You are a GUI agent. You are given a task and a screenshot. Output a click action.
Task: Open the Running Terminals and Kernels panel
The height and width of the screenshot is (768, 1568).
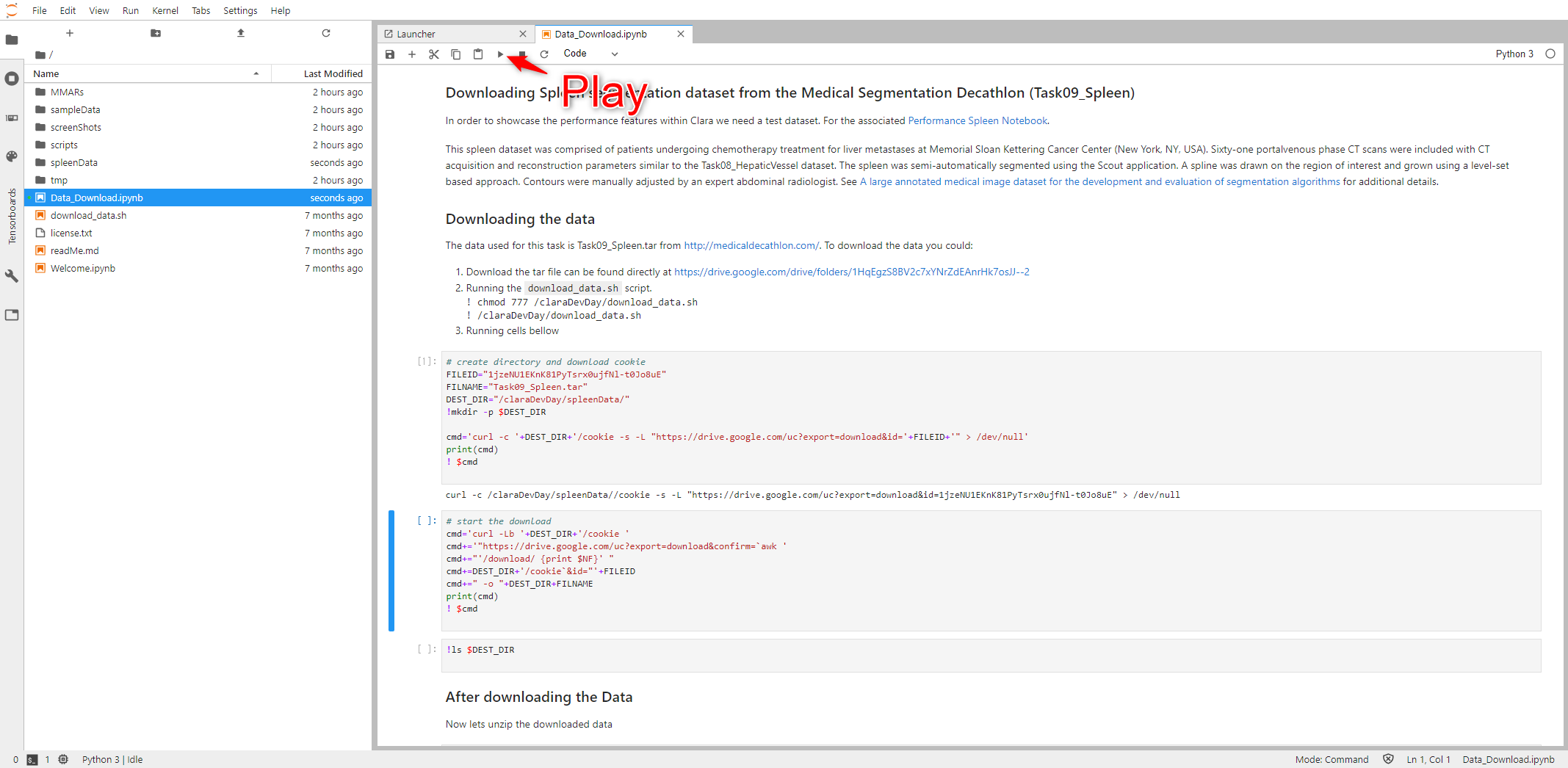click(12, 79)
